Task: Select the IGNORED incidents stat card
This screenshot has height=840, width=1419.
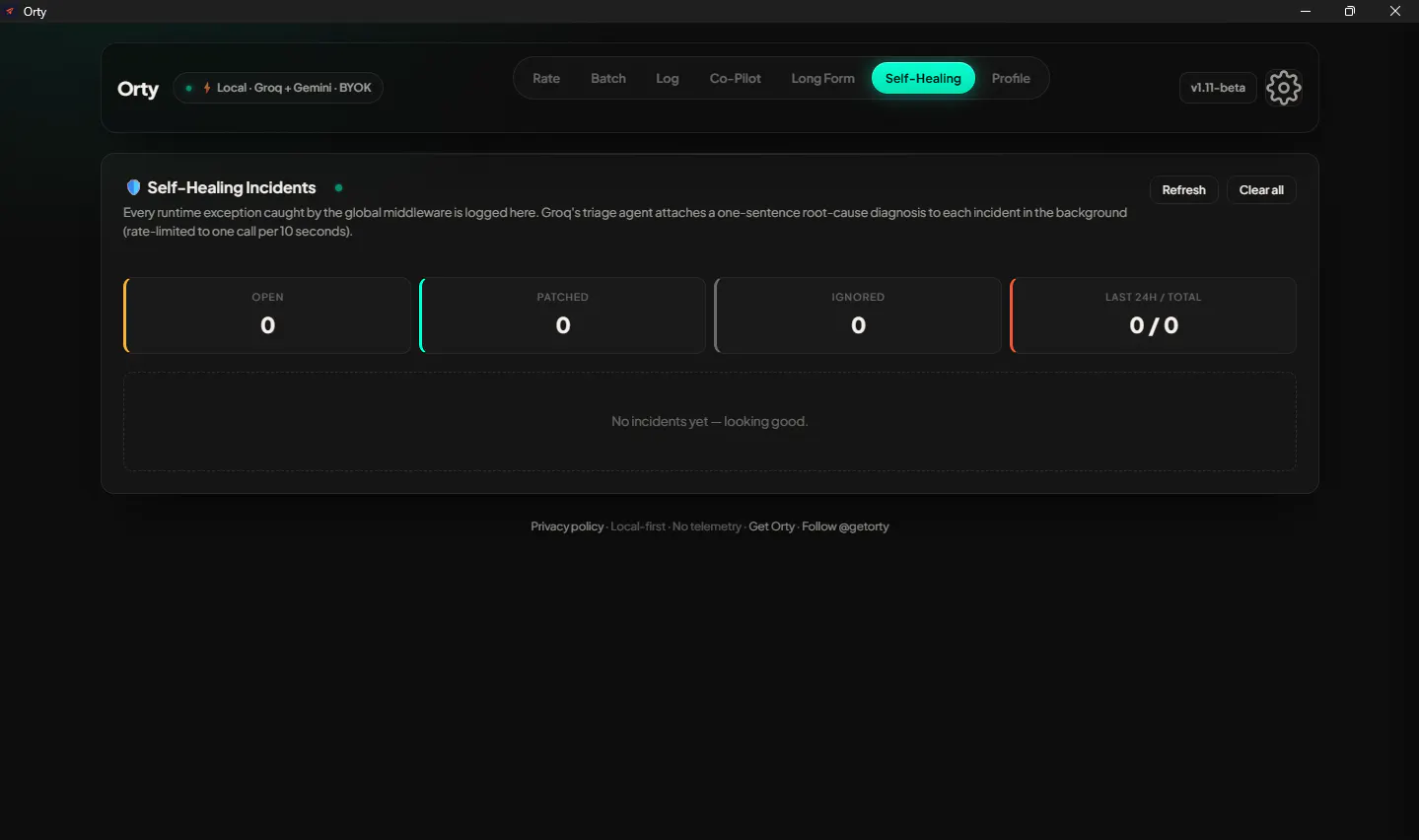Action: click(x=858, y=315)
